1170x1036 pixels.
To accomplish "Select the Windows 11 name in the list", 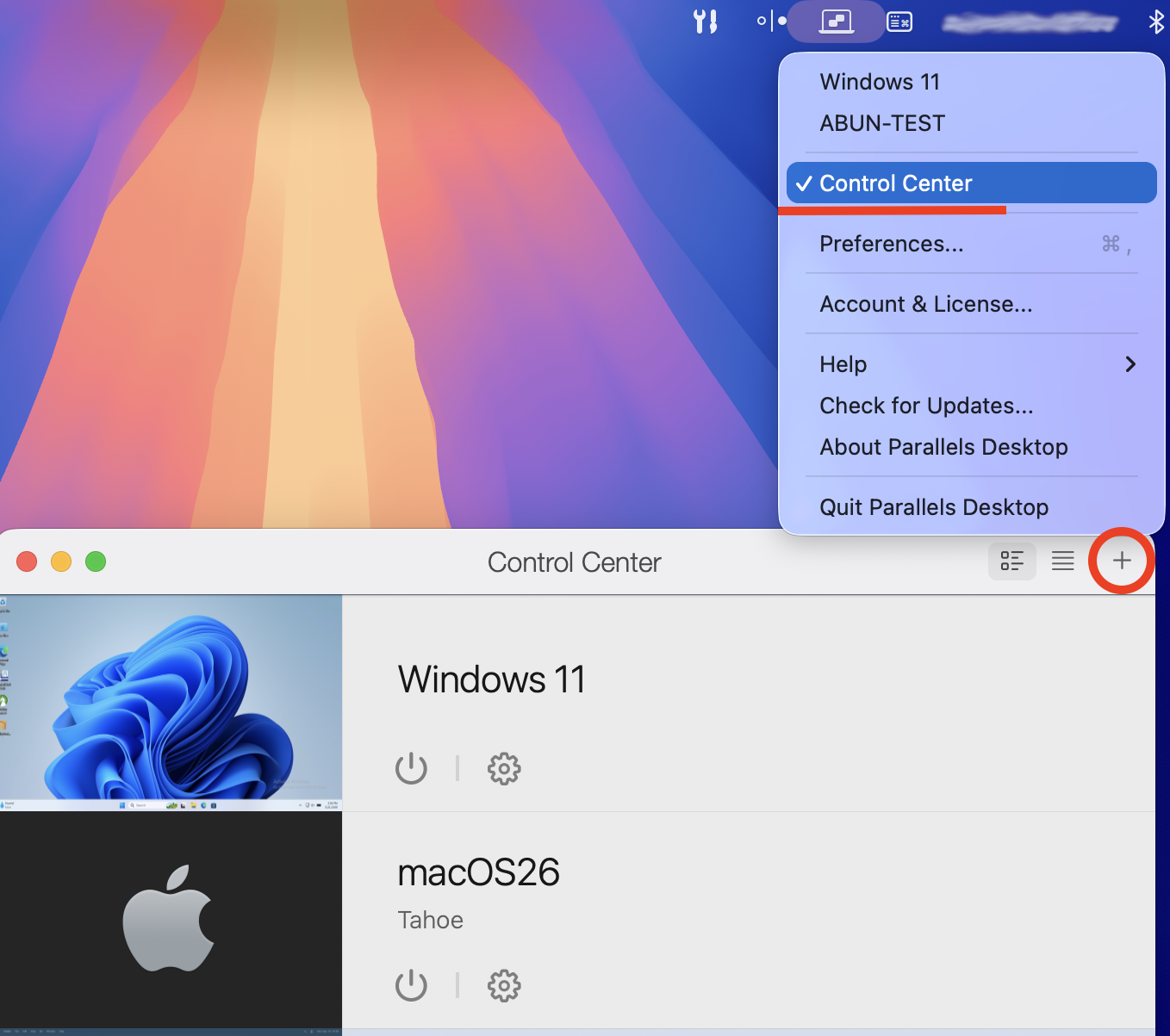I will pos(492,679).
